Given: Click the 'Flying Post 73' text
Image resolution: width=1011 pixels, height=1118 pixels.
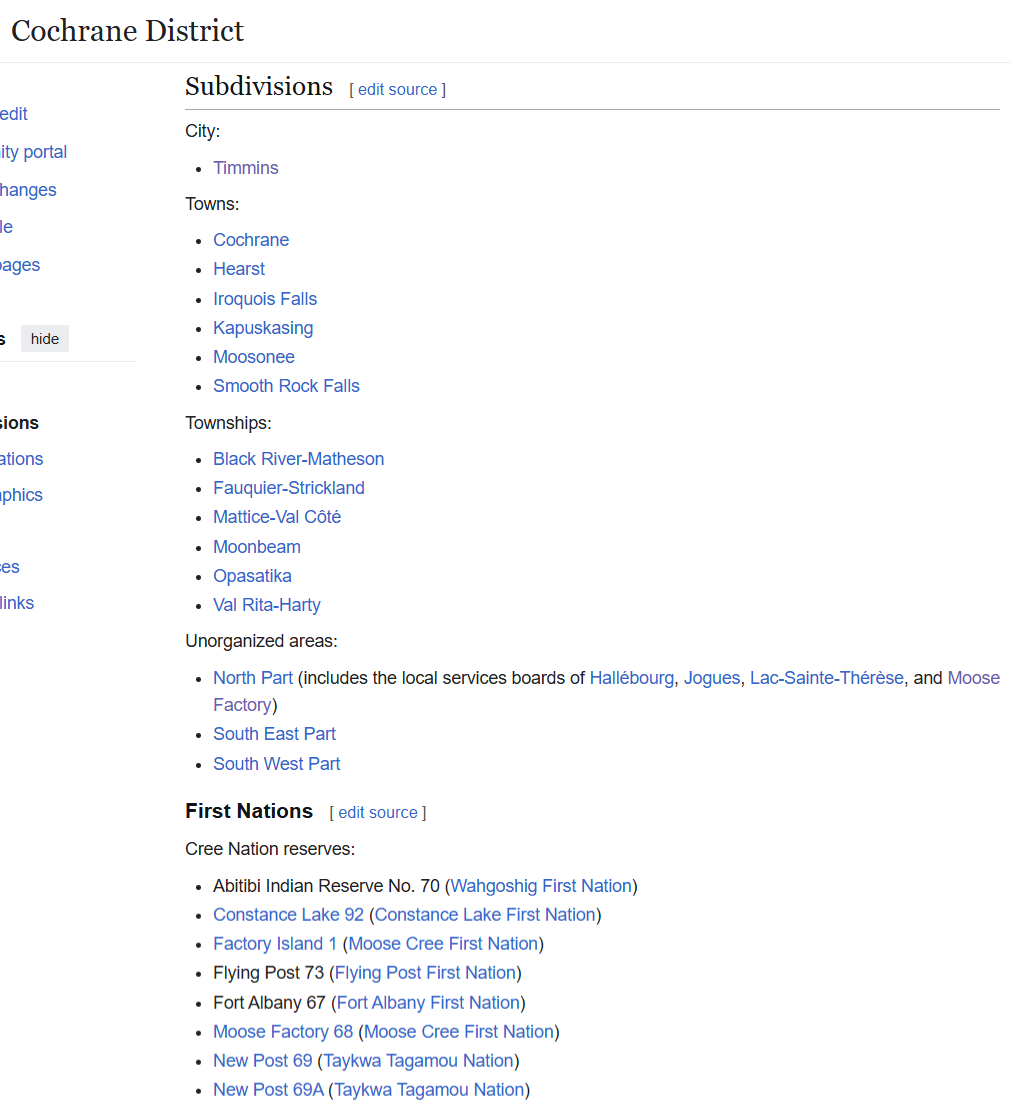Looking at the screenshot, I should coord(268,973).
